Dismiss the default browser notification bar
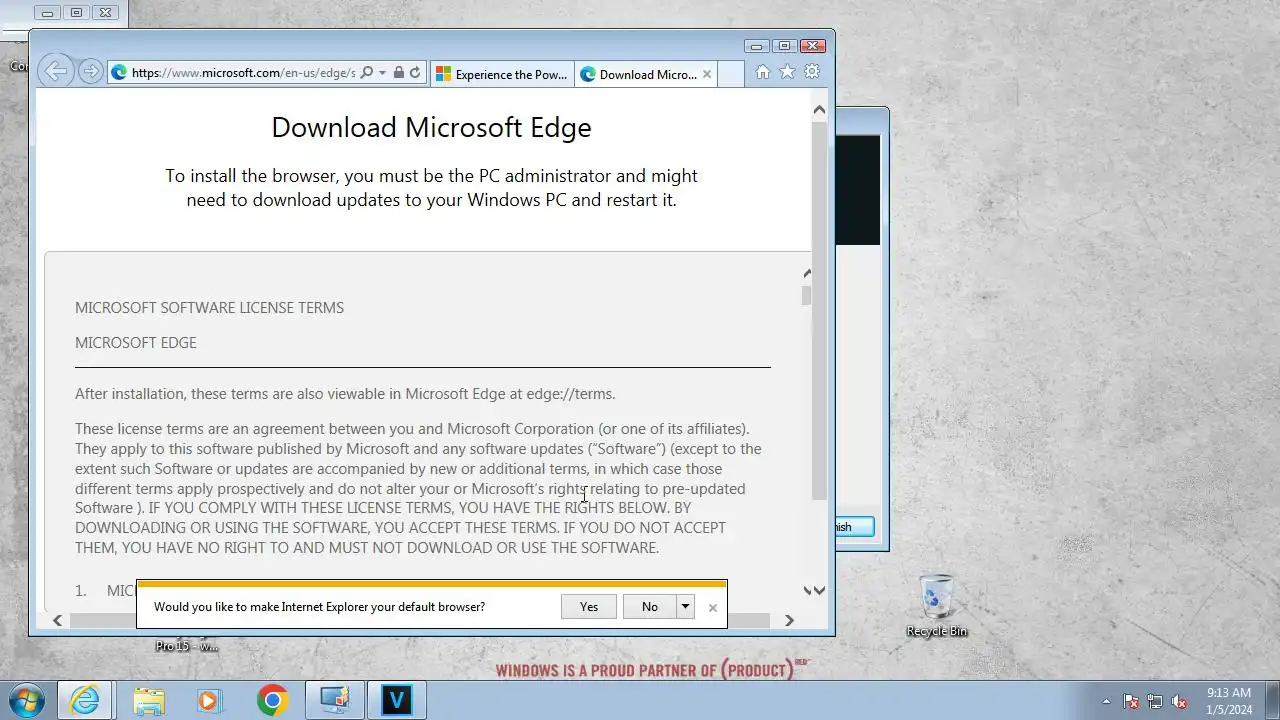 (x=713, y=607)
